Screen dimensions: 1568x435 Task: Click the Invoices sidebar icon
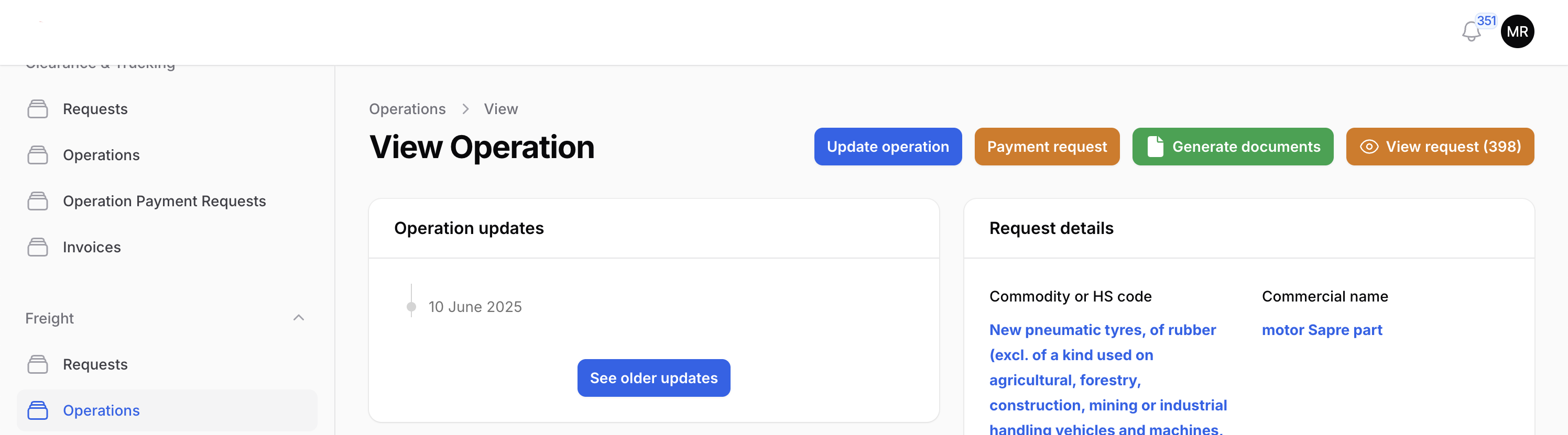point(38,247)
